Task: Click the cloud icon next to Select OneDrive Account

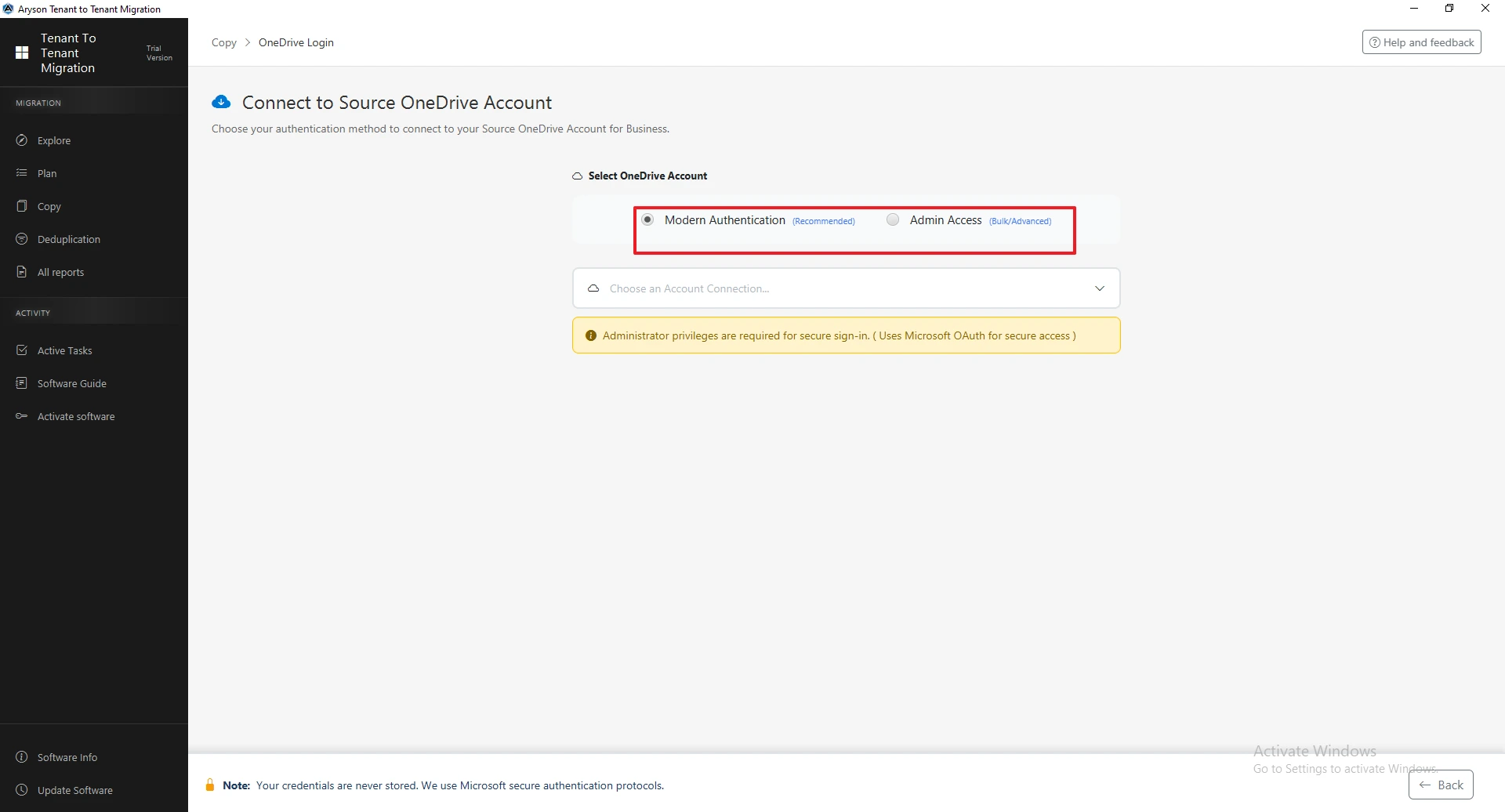Action: coord(577,176)
